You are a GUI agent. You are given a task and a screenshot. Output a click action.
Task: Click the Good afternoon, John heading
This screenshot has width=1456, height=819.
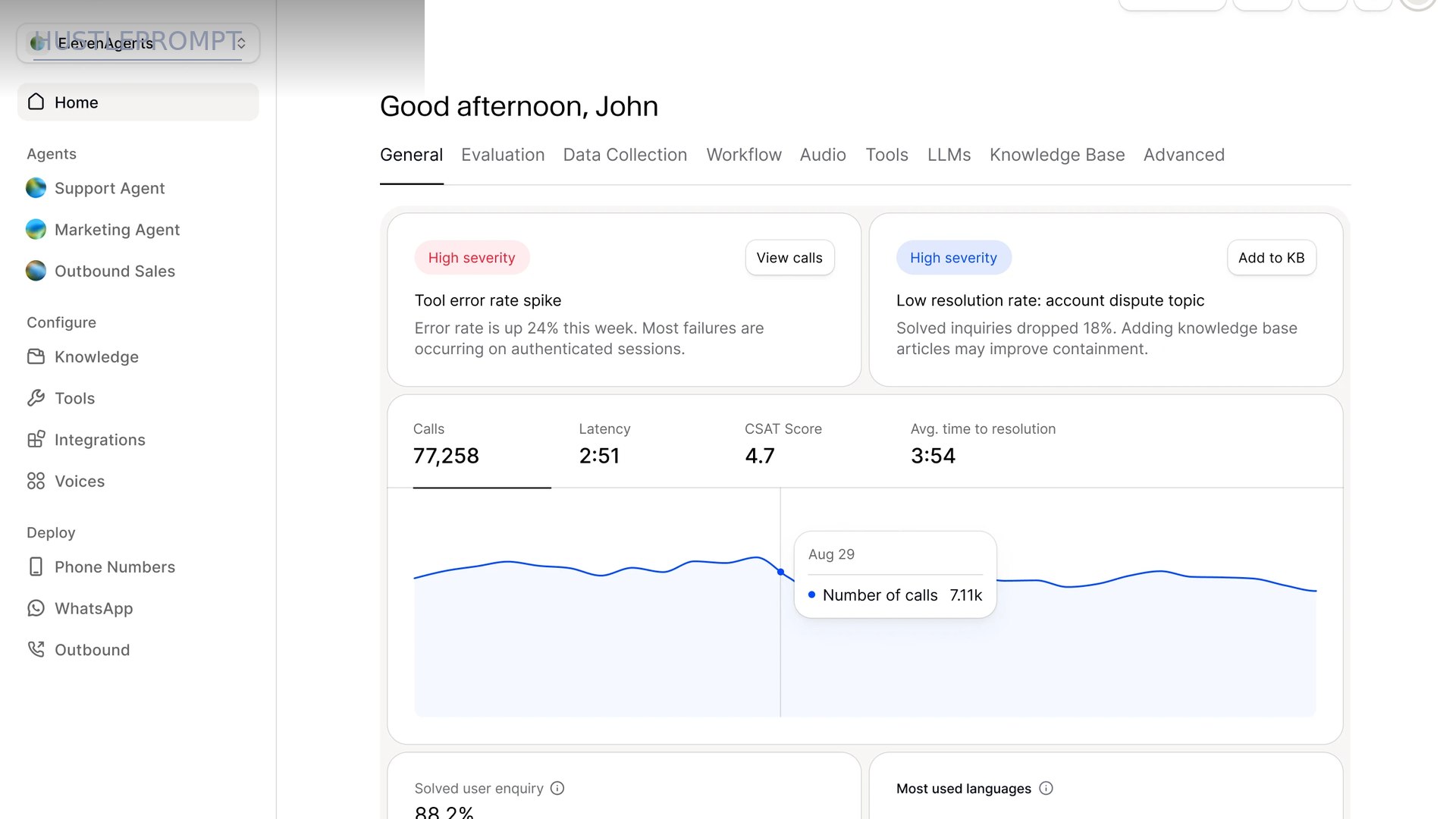[519, 106]
